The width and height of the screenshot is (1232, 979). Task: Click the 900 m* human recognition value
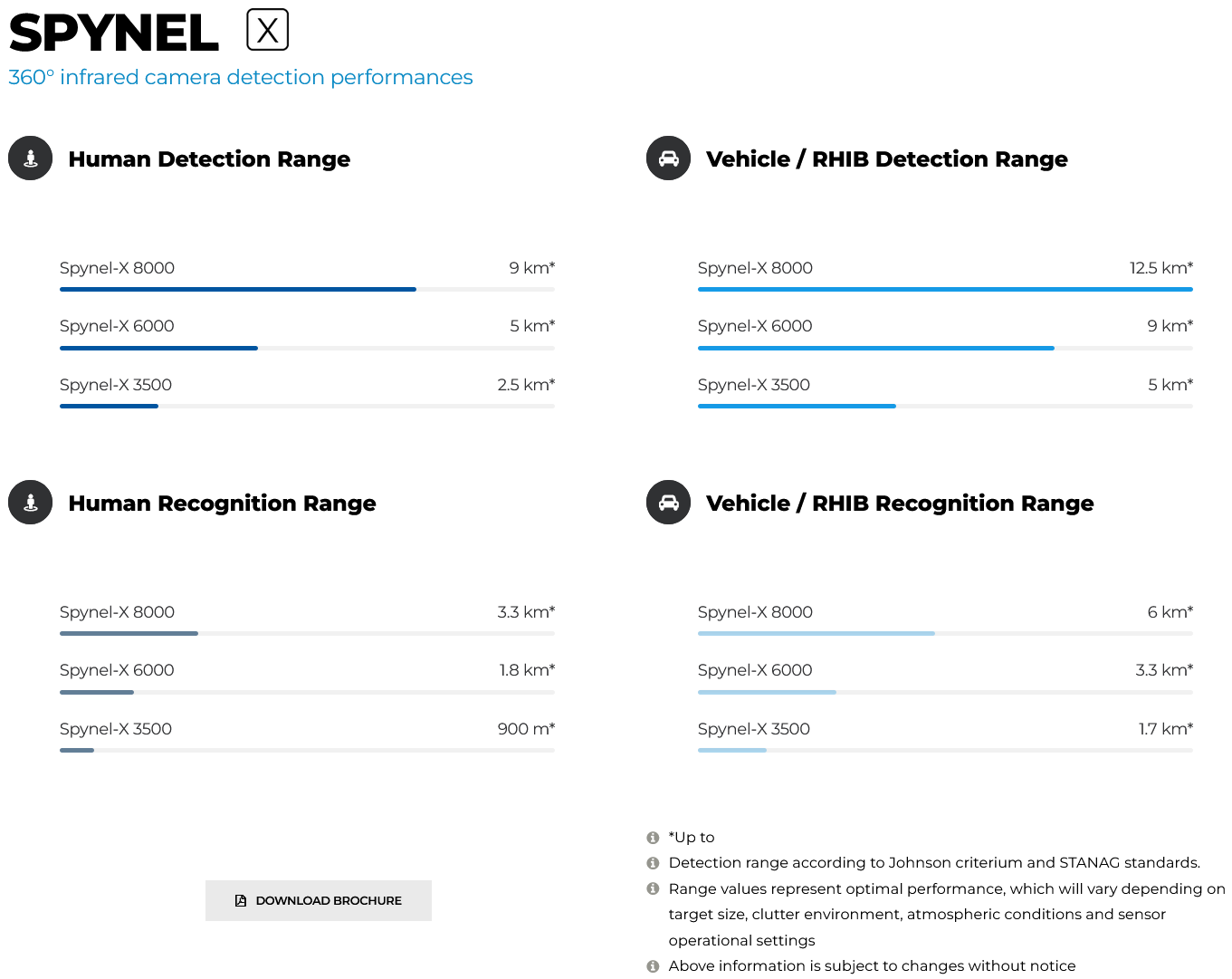tap(526, 729)
